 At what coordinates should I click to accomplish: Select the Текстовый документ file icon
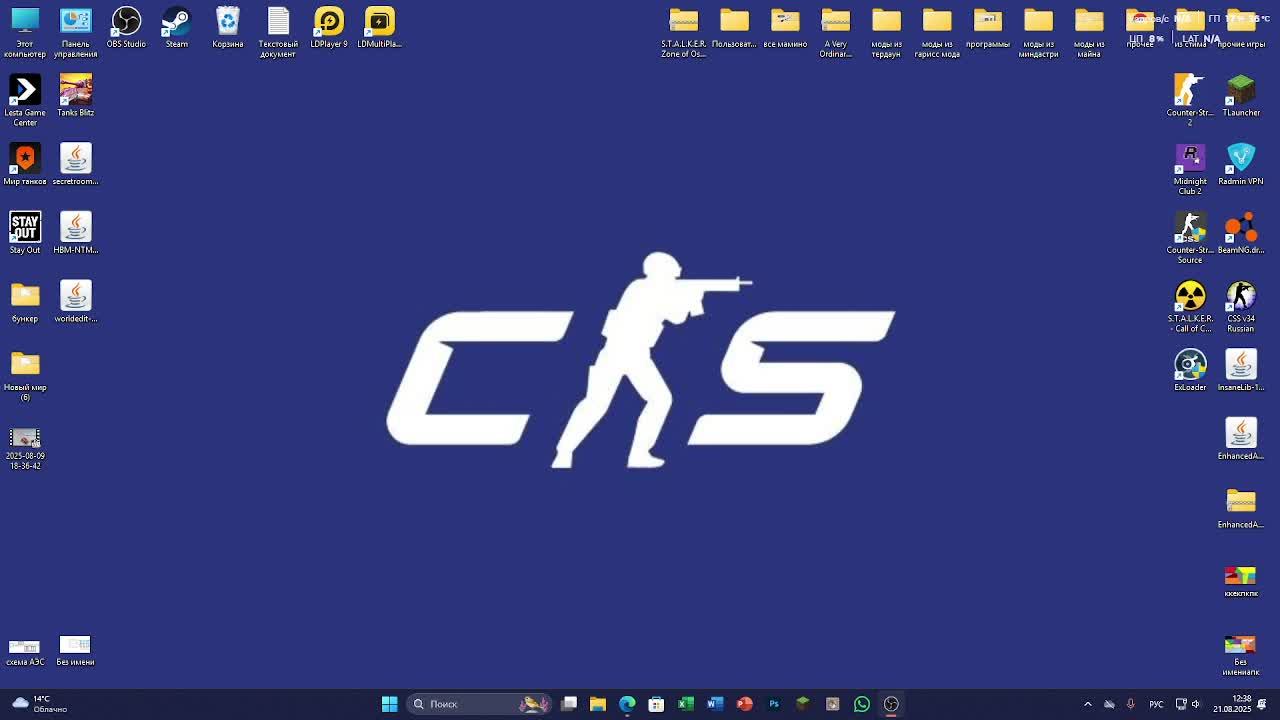coord(278,32)
